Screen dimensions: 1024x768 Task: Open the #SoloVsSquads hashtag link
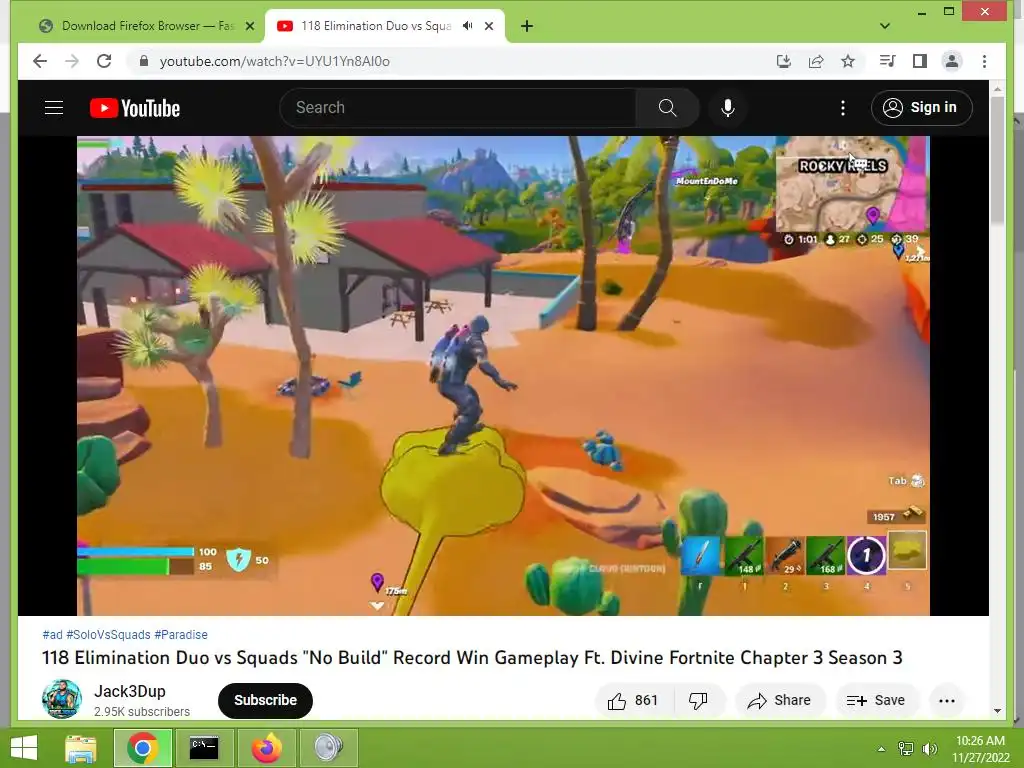pos(108,635)
